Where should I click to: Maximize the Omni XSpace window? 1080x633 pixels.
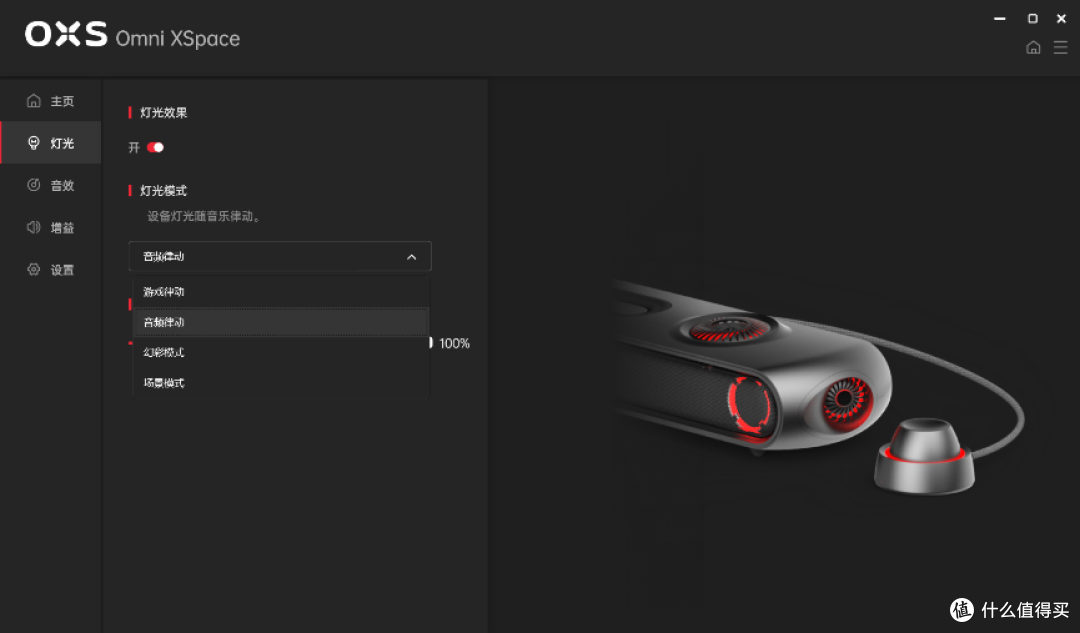pos(1032,19)
